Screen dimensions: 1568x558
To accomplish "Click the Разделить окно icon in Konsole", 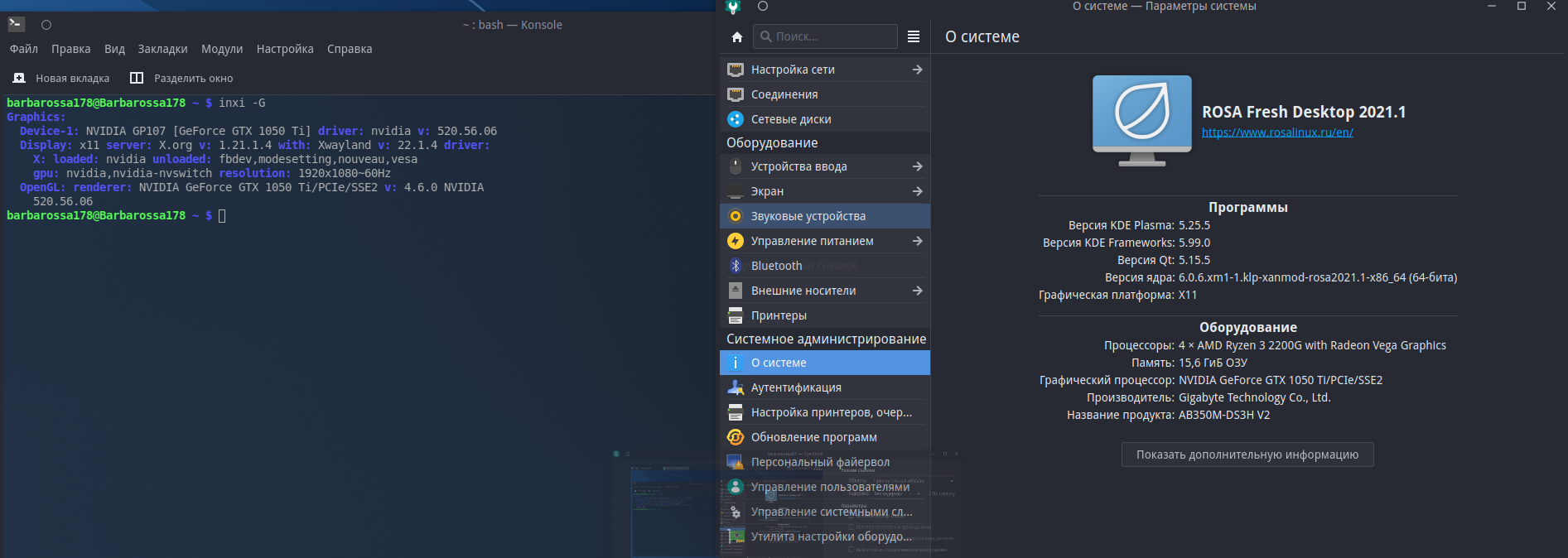I will pos(137,78).
